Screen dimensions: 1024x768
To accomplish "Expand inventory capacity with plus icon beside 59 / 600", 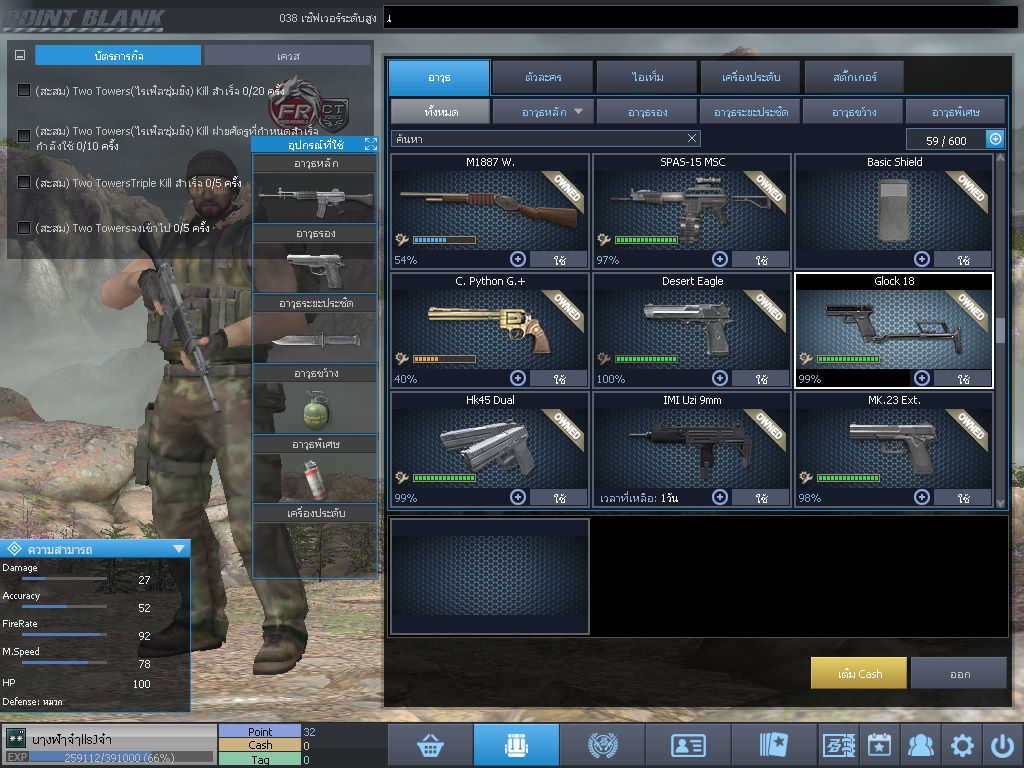I will [x=995, y=138].
